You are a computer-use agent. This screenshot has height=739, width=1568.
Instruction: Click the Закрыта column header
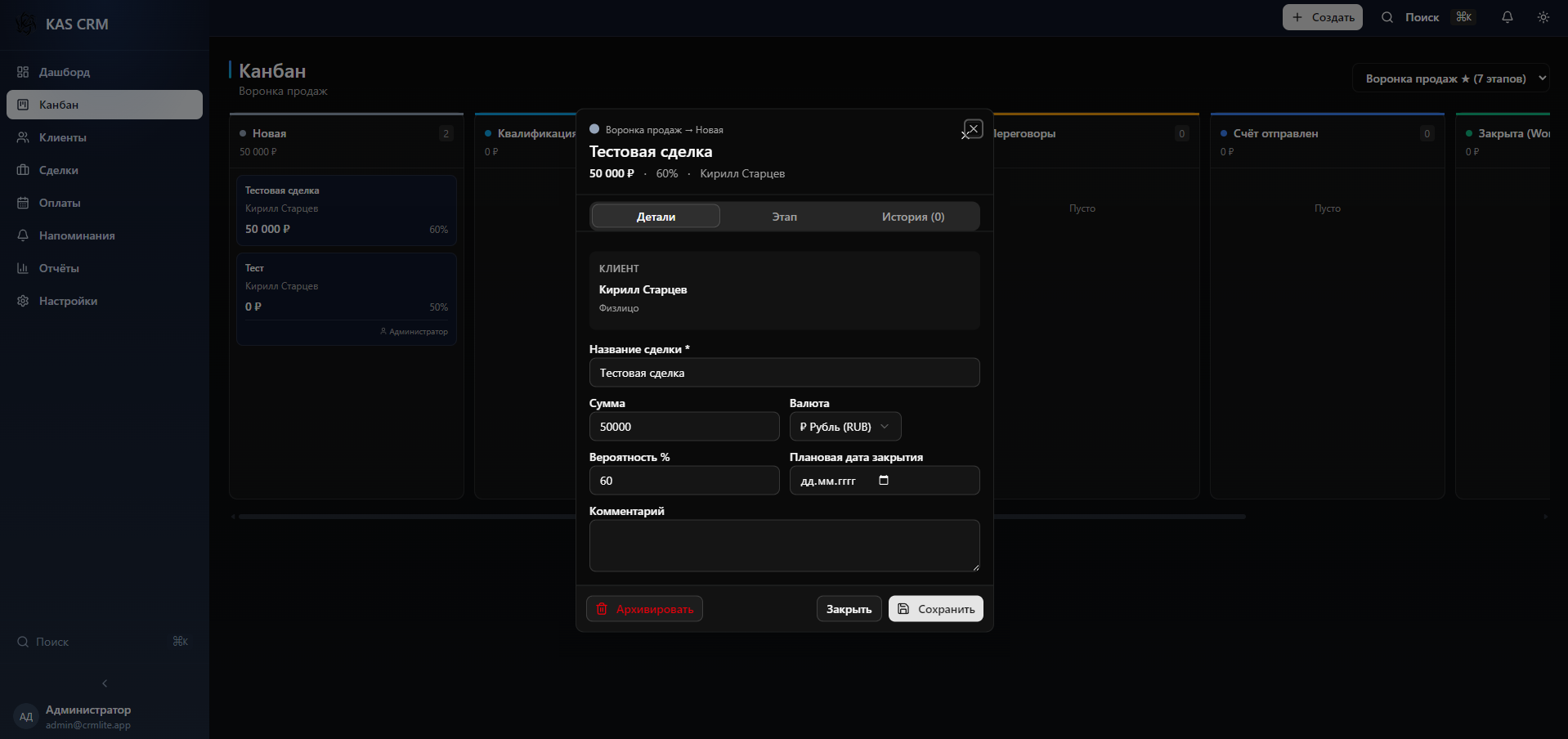pyautogui.click(x=1503, y=141)
